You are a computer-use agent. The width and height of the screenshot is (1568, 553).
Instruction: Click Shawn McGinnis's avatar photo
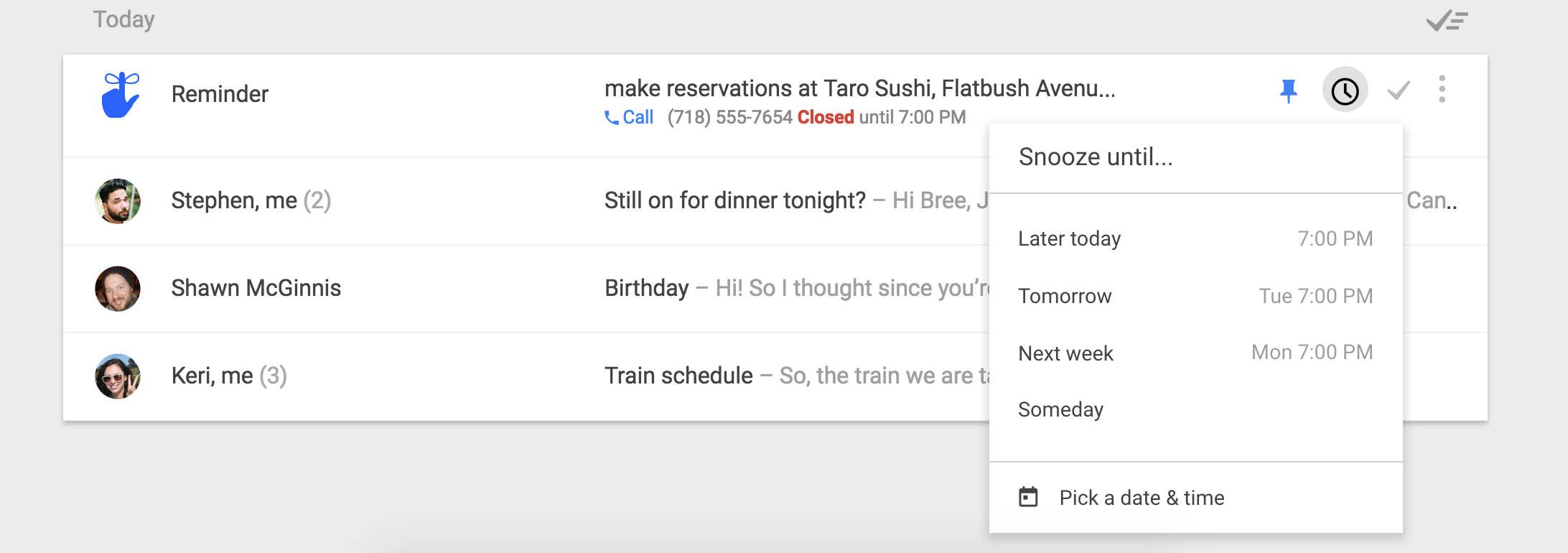pos(118,289)
